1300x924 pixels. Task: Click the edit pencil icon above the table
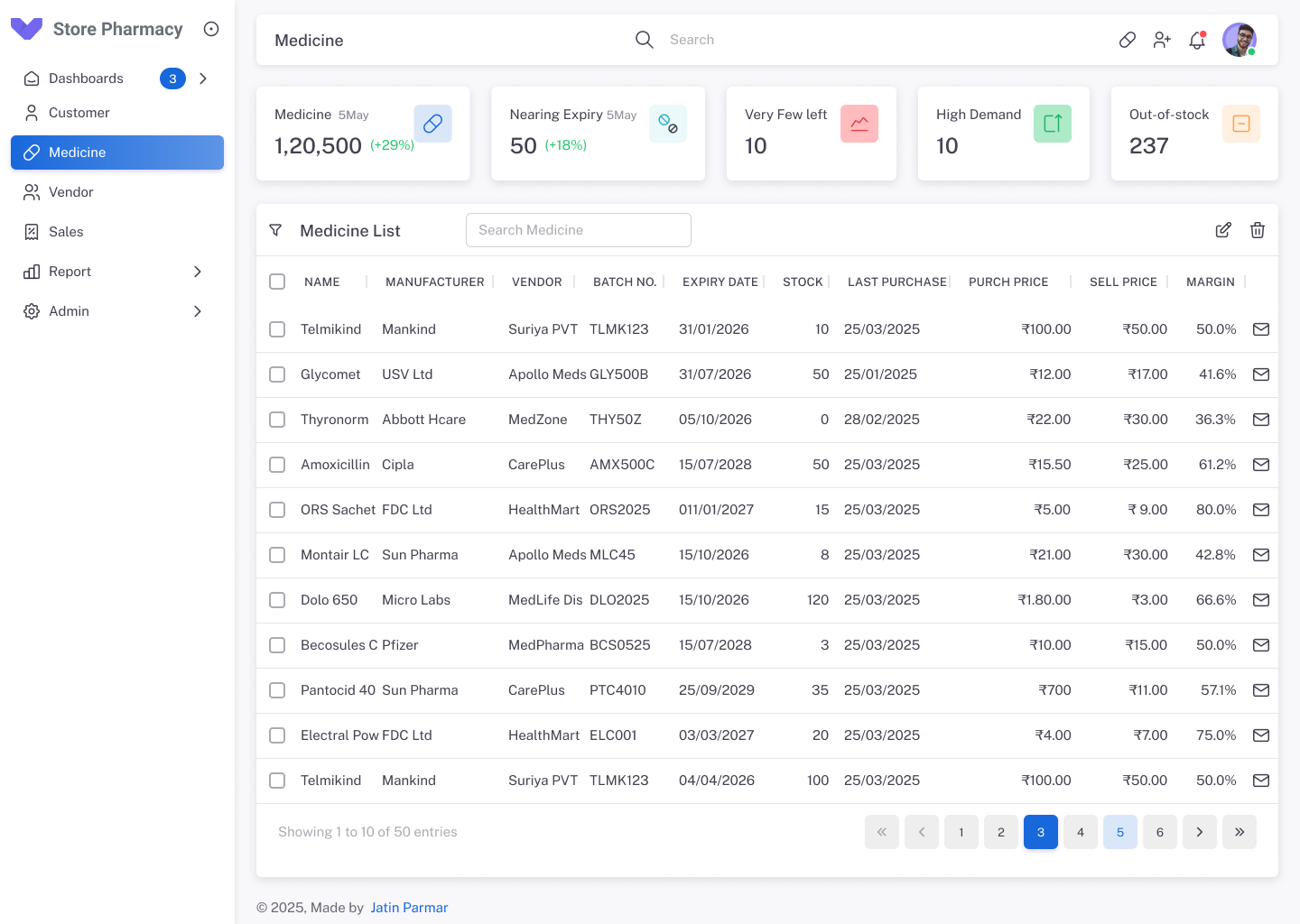[x=1223, y=230]
